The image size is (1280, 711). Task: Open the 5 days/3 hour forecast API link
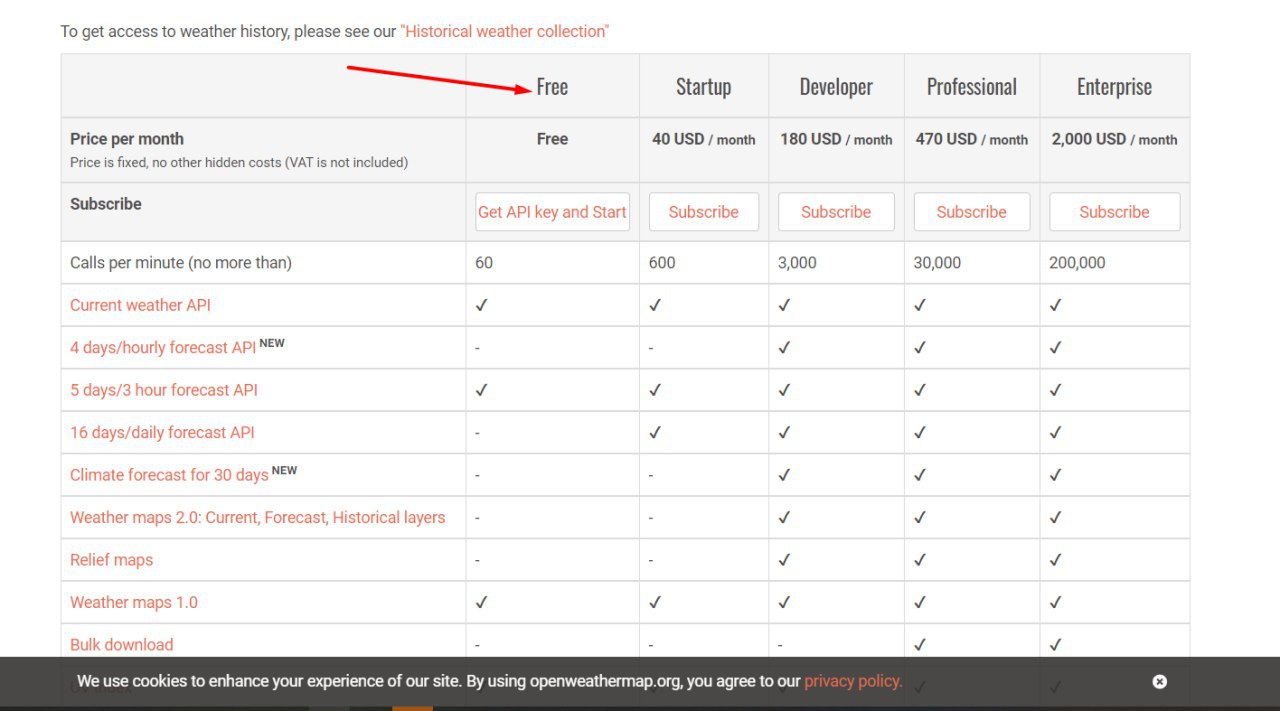tap(164, 390)
